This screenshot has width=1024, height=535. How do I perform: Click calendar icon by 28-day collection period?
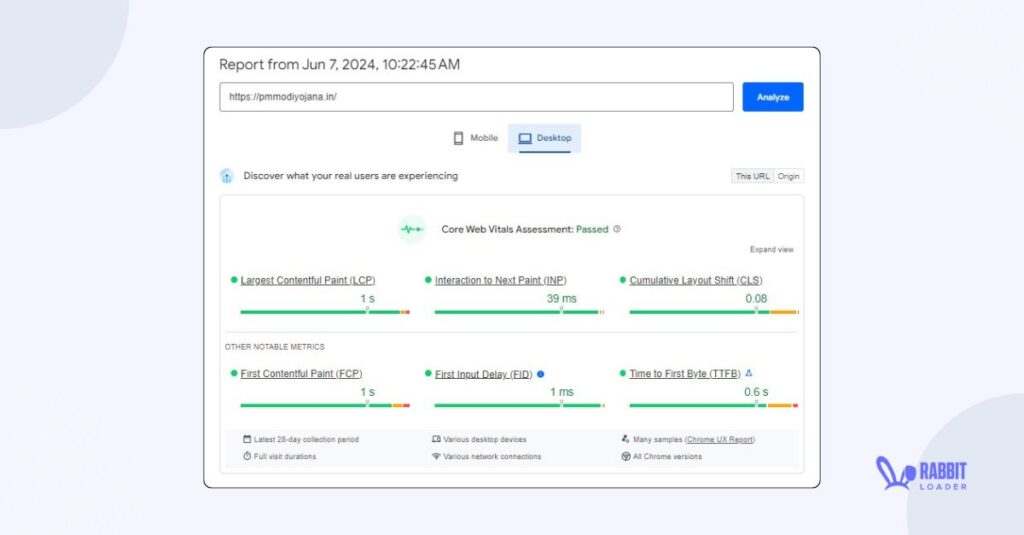[247, 439]
